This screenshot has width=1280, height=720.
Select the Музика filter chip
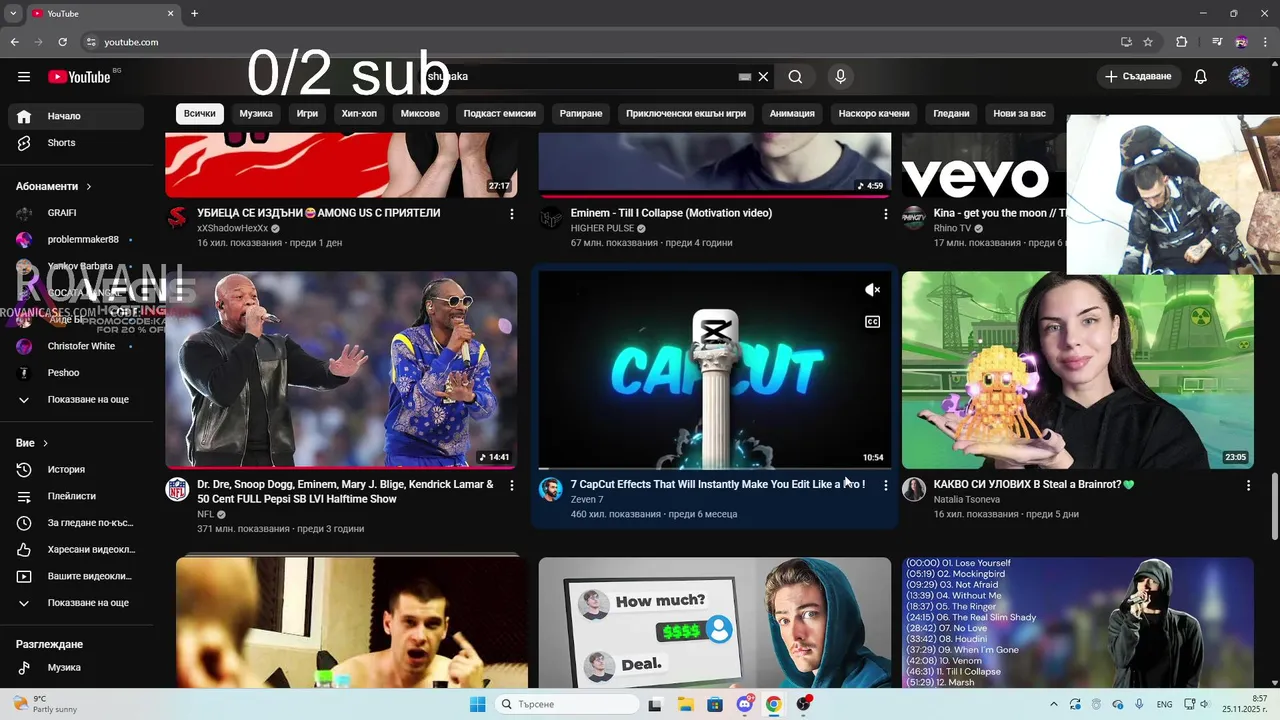point(256,114)
